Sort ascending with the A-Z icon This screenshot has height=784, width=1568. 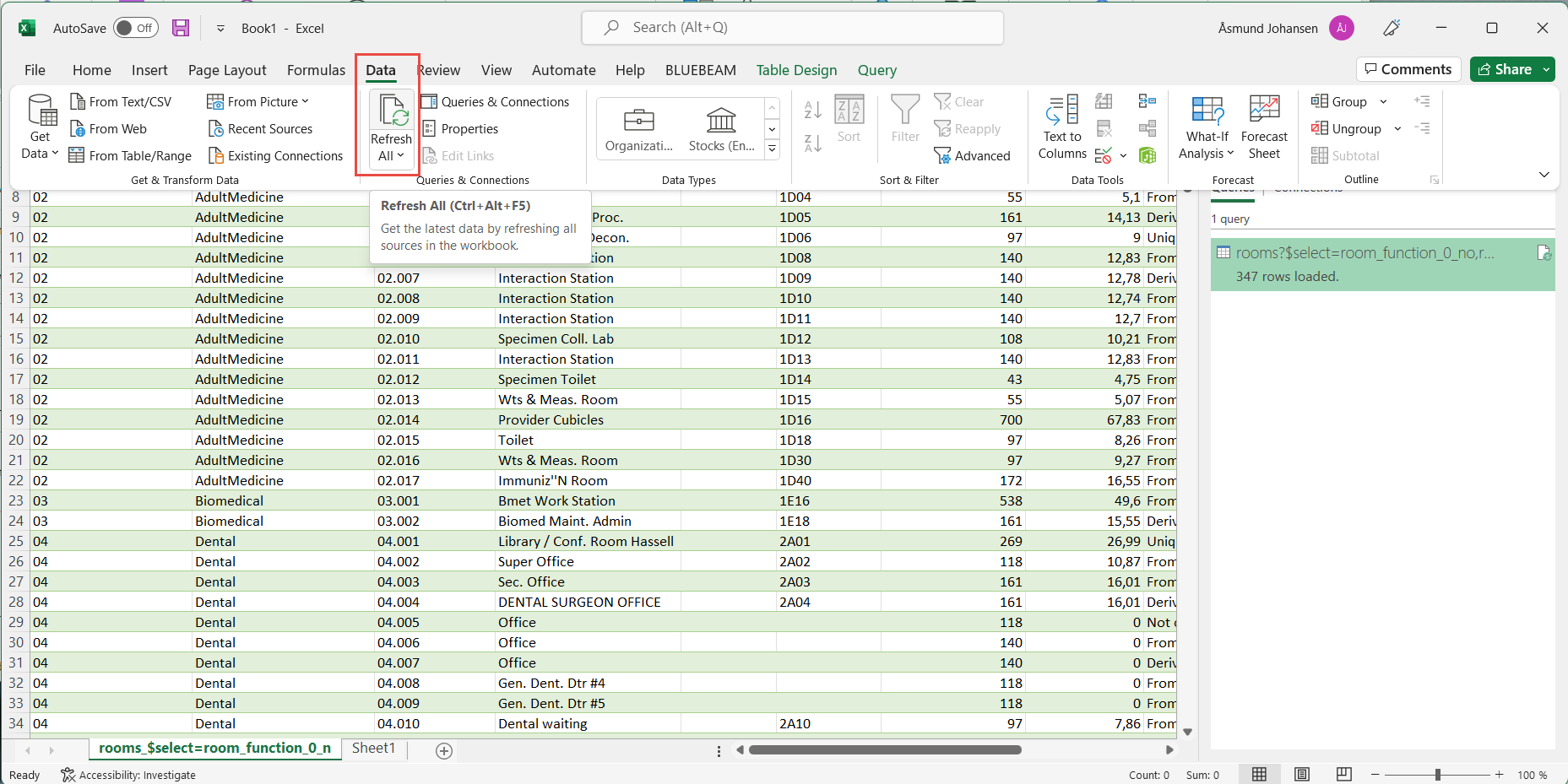tap(812, 110)
